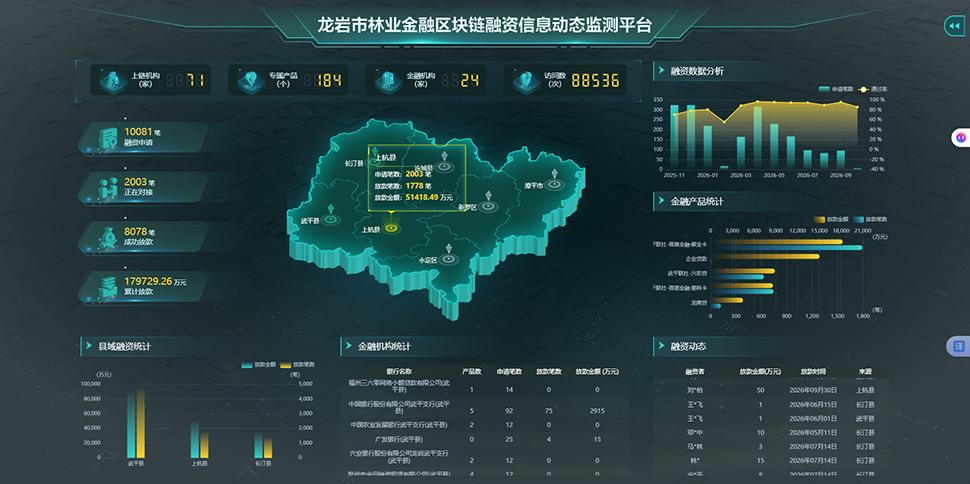Click the 88536 访问数 counter
970x484 pixels.
(x=595, y=80)
